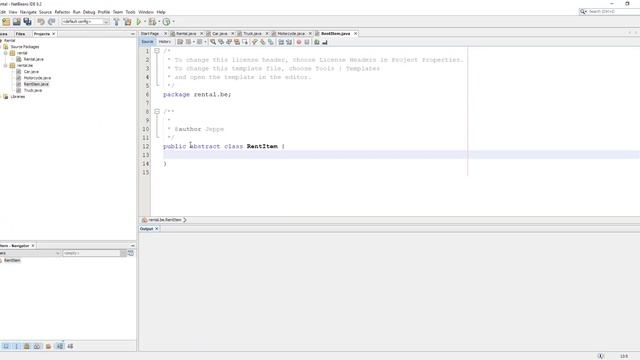The width and height of the screenshot is (640, 360).
Task: Click the New Project icon in main toolbar
Action: coord(6,22)
